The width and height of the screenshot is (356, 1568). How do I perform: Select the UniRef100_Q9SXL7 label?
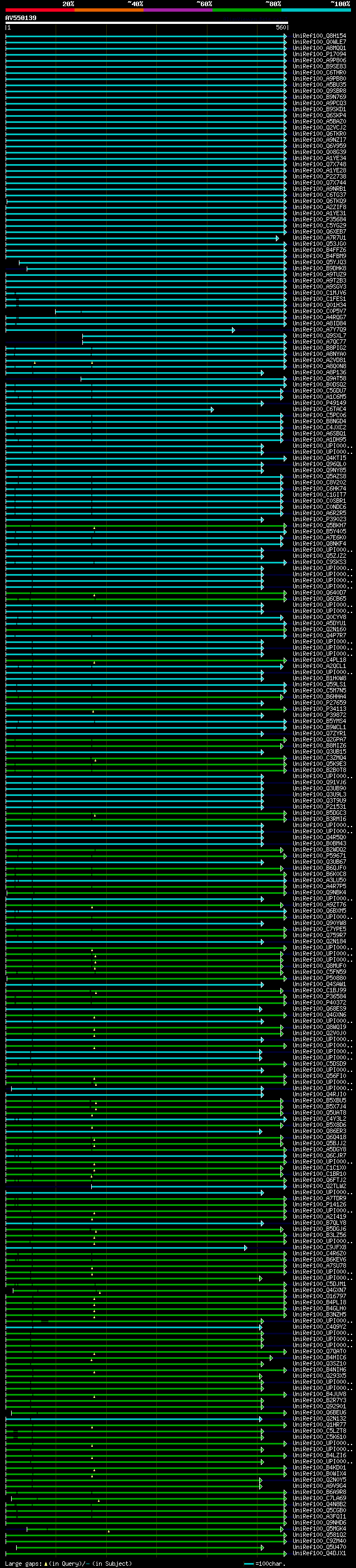pyautogui.click(x=319, y=335)
